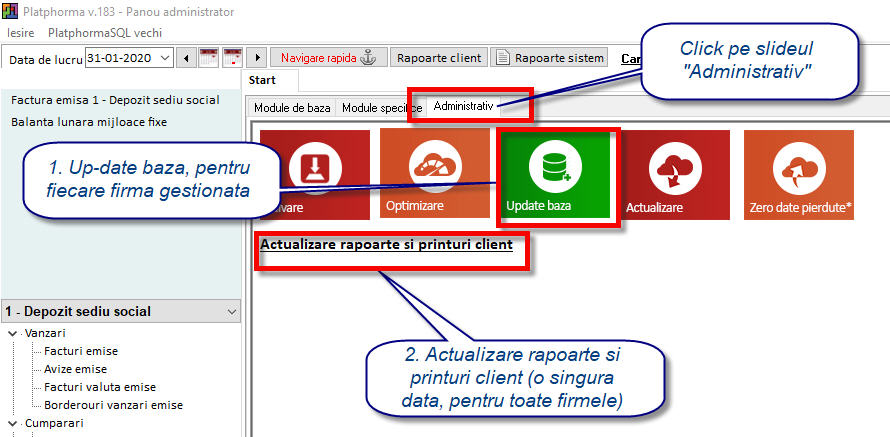Expand the 1 - Depozit sediu social selector
The height and width of the screenshot is (437, 890).
[233, 312]
